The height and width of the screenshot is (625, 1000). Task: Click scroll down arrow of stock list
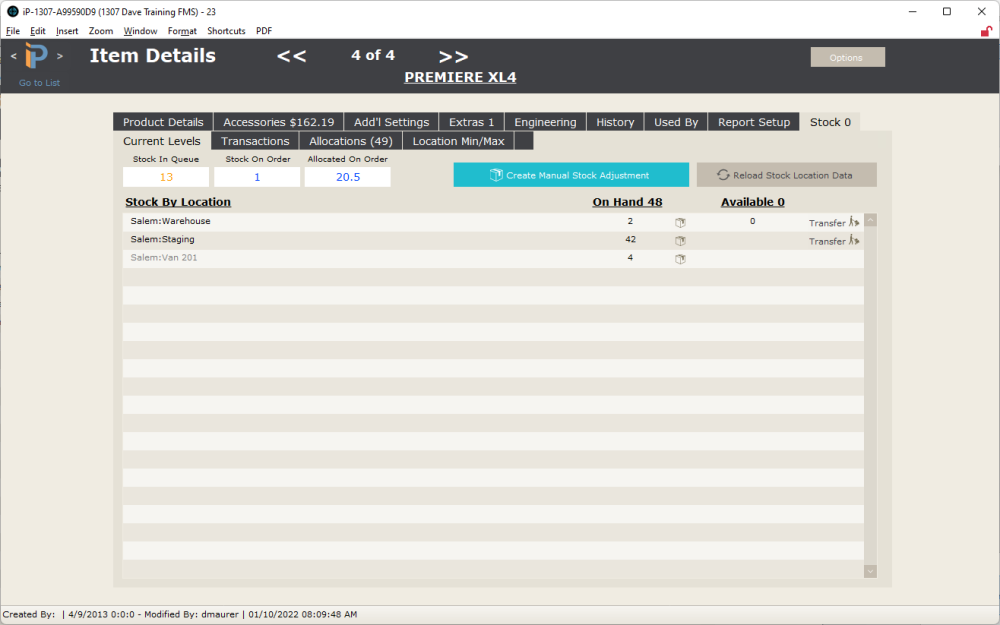coord(871,571)
